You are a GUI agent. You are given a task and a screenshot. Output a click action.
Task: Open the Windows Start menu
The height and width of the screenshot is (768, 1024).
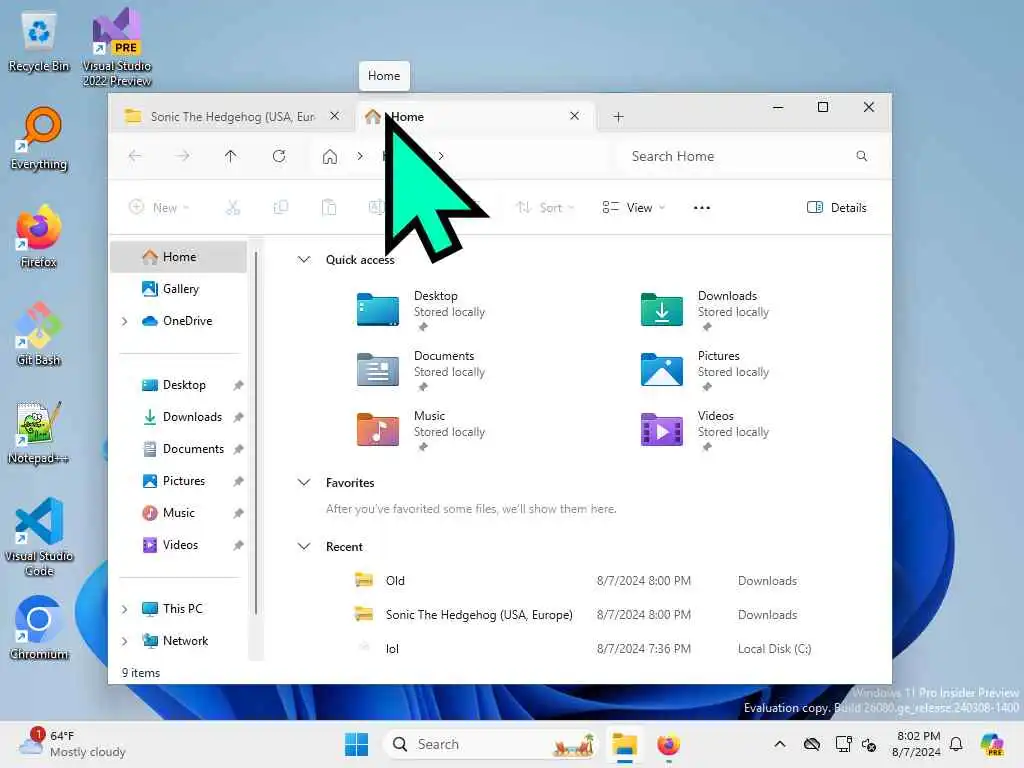(356, 744)
